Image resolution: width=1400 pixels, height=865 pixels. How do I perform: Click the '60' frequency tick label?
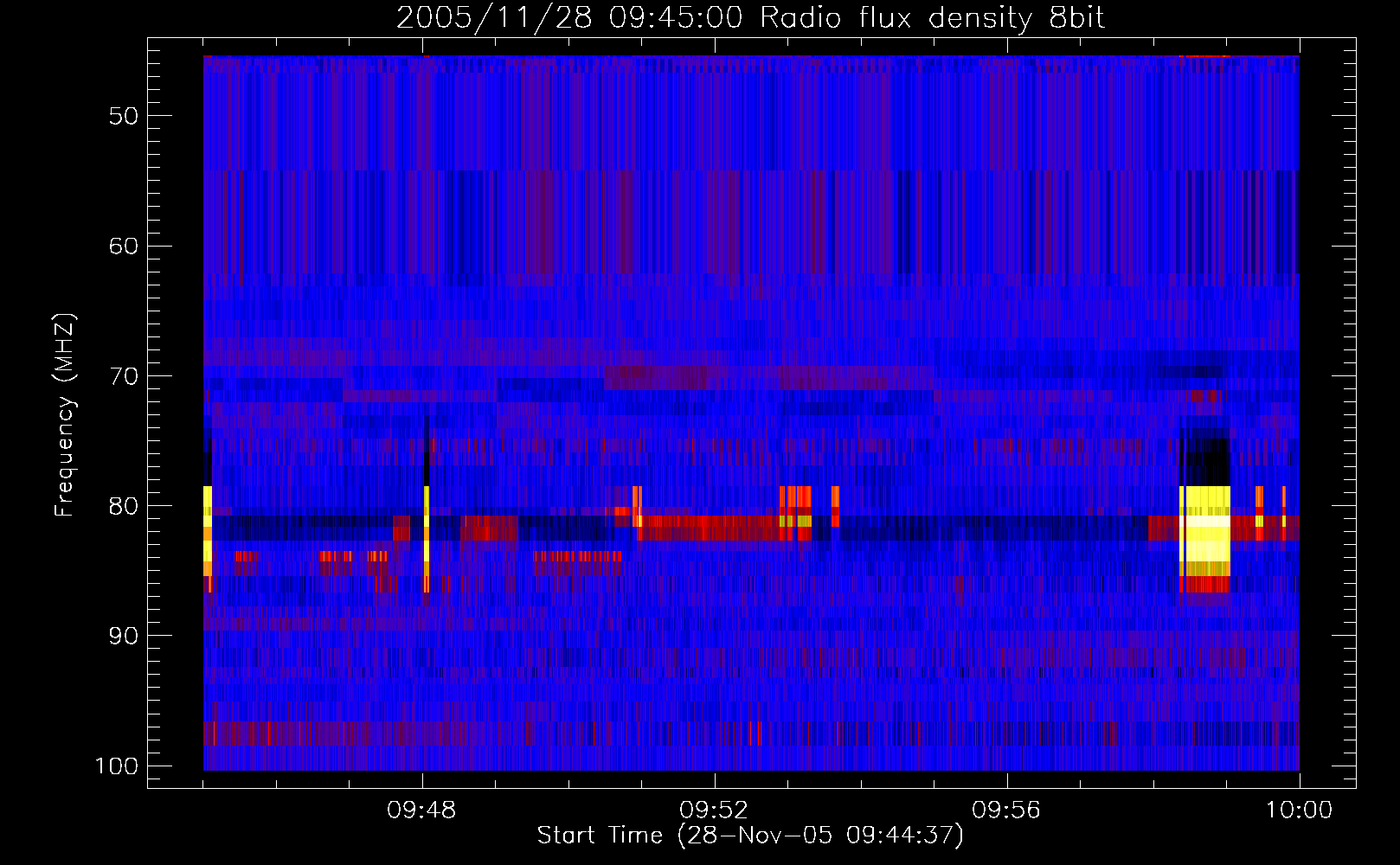[x=123, y=246]
